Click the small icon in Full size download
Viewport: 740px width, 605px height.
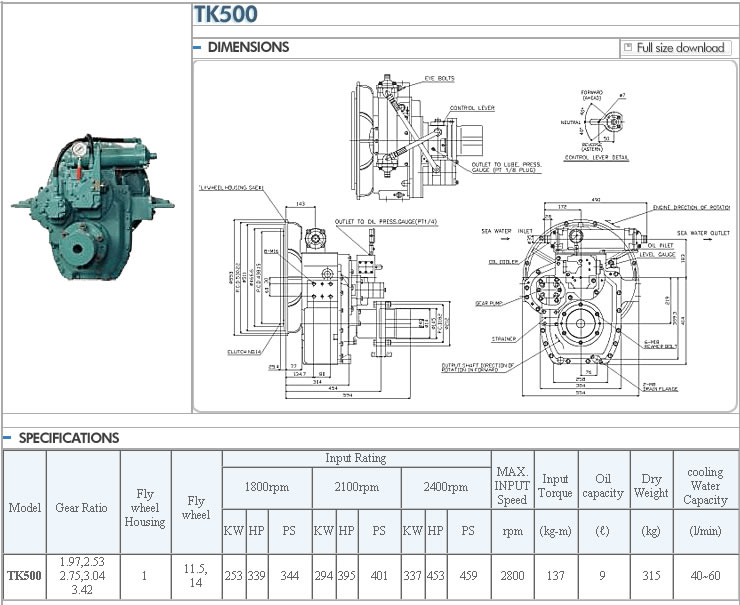point(628,47)
